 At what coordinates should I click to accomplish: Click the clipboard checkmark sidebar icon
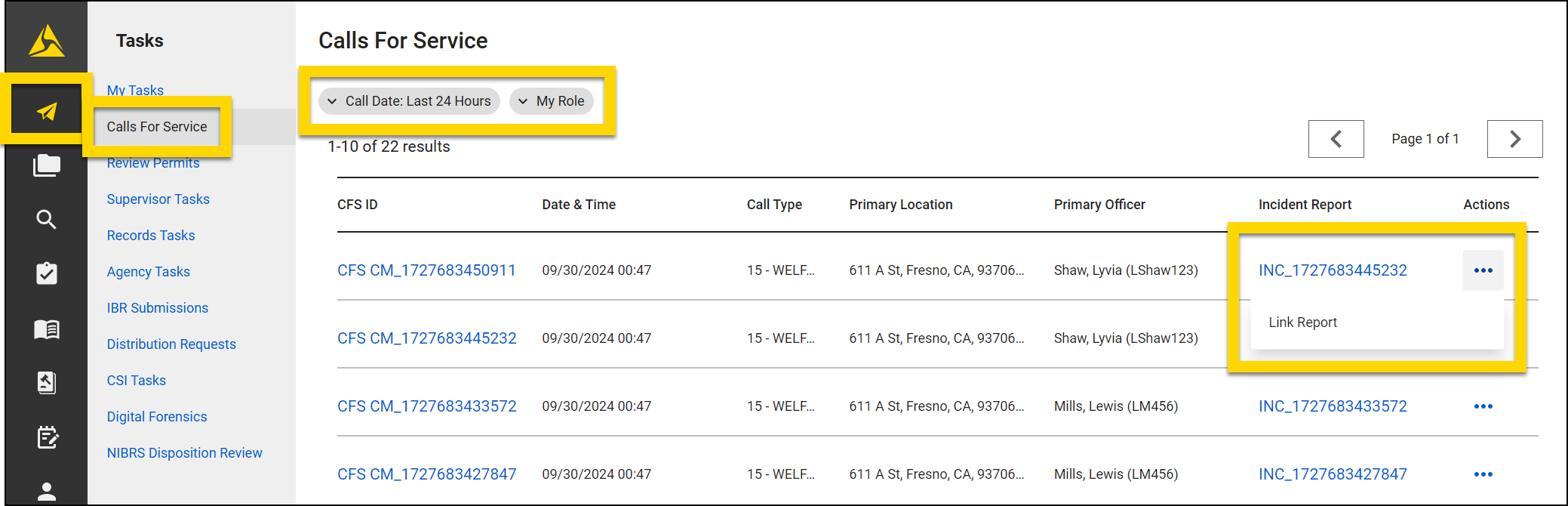[47, 273]
